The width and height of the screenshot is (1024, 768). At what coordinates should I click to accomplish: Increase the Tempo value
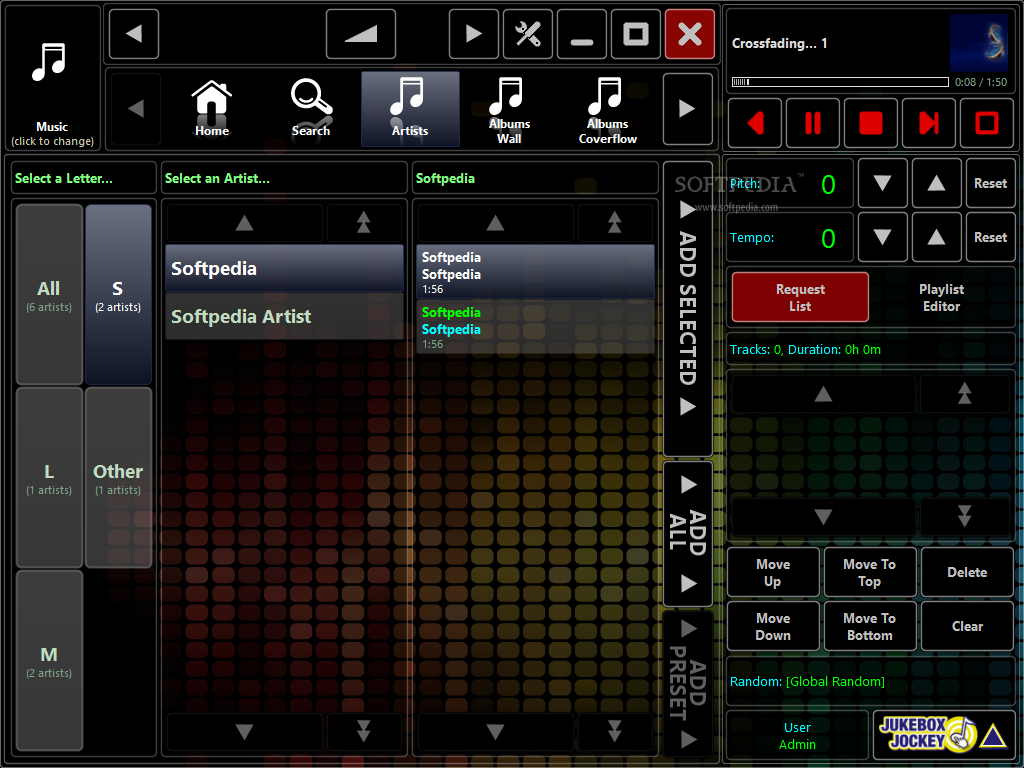(936, 237)
